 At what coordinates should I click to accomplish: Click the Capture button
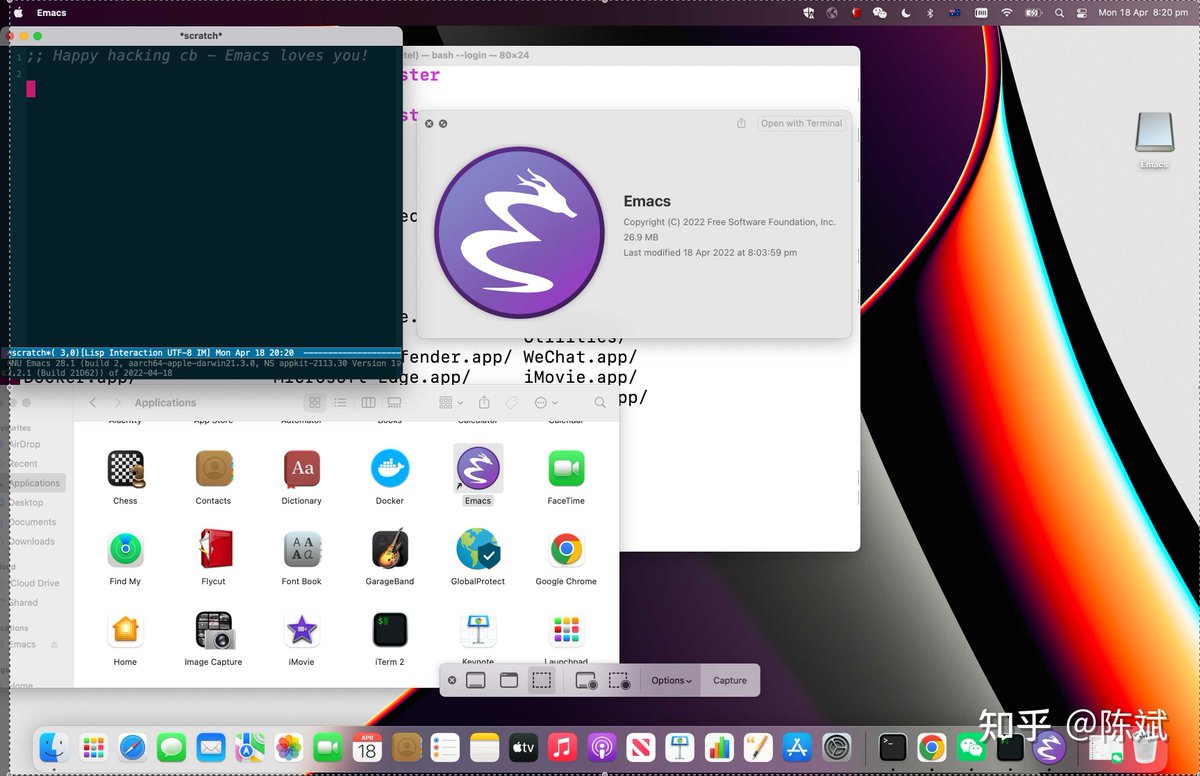(730, 680)
